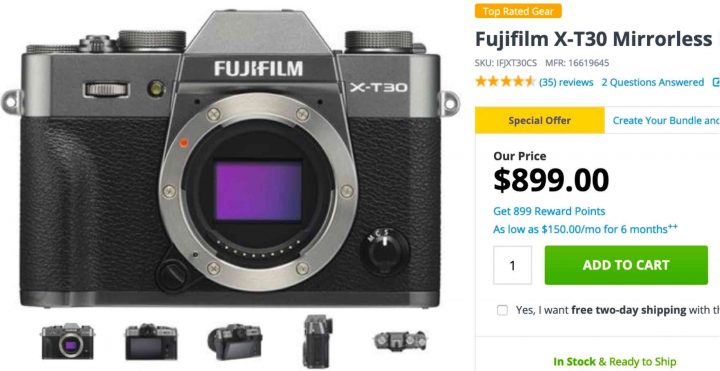Open the (35) reviews link

click(x=566, y=82)
